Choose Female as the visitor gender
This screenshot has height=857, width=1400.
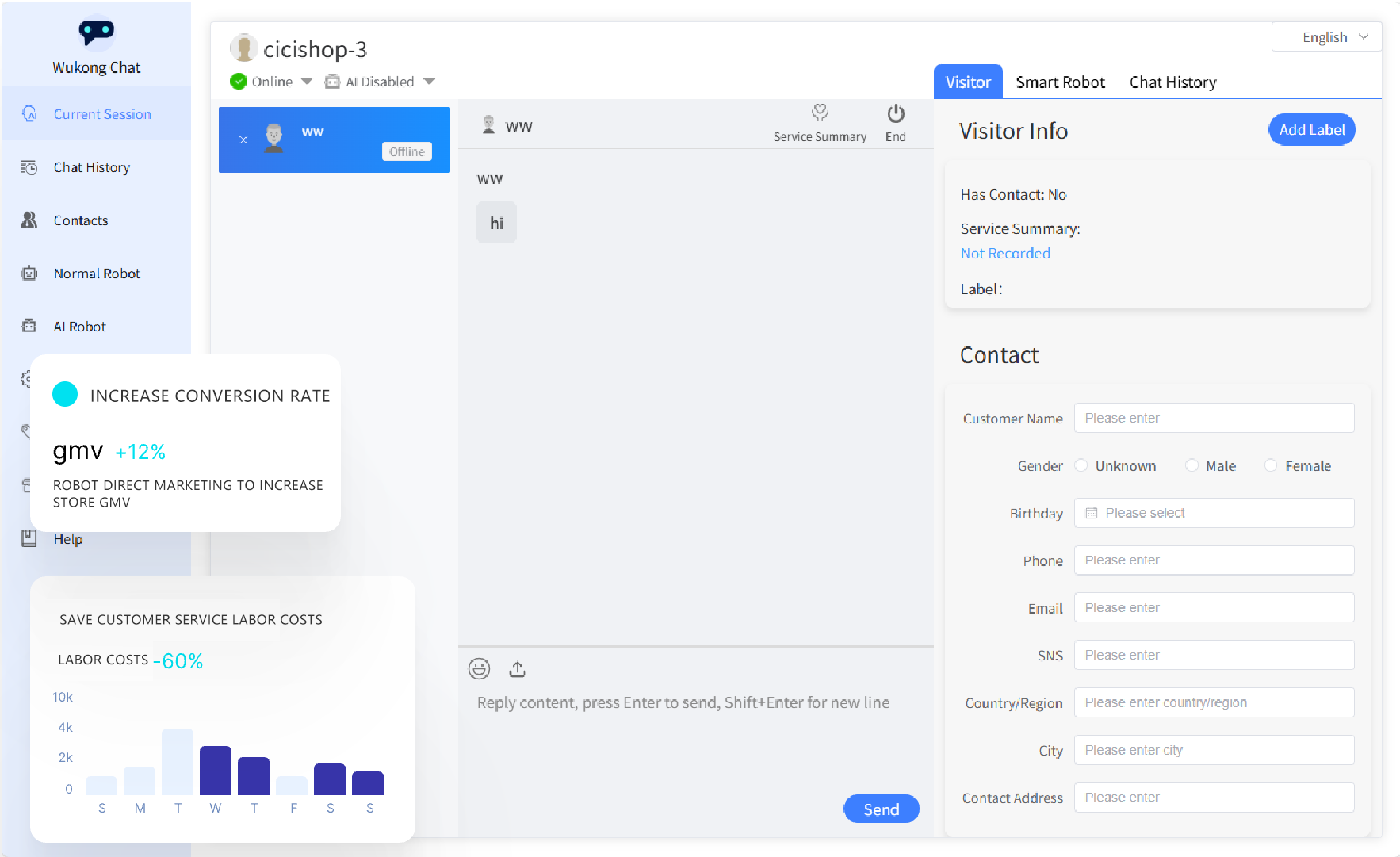point(1272,465)
